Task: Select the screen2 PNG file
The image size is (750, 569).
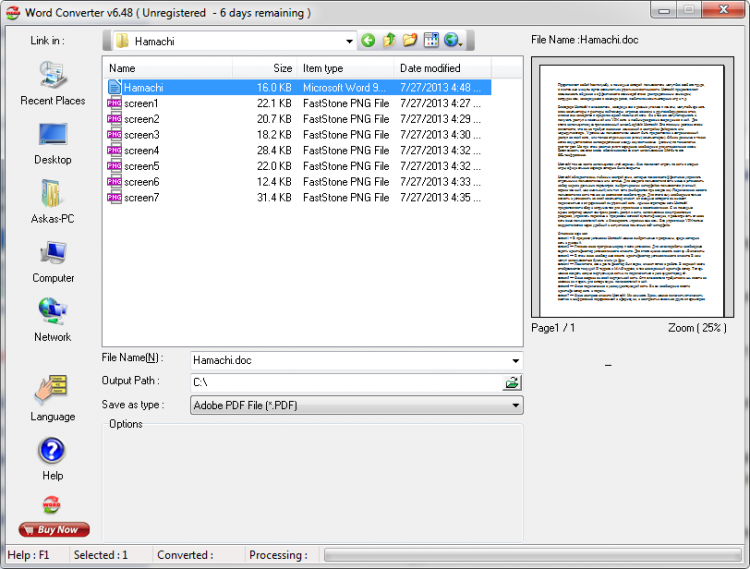Action: (x=298, y=119)
